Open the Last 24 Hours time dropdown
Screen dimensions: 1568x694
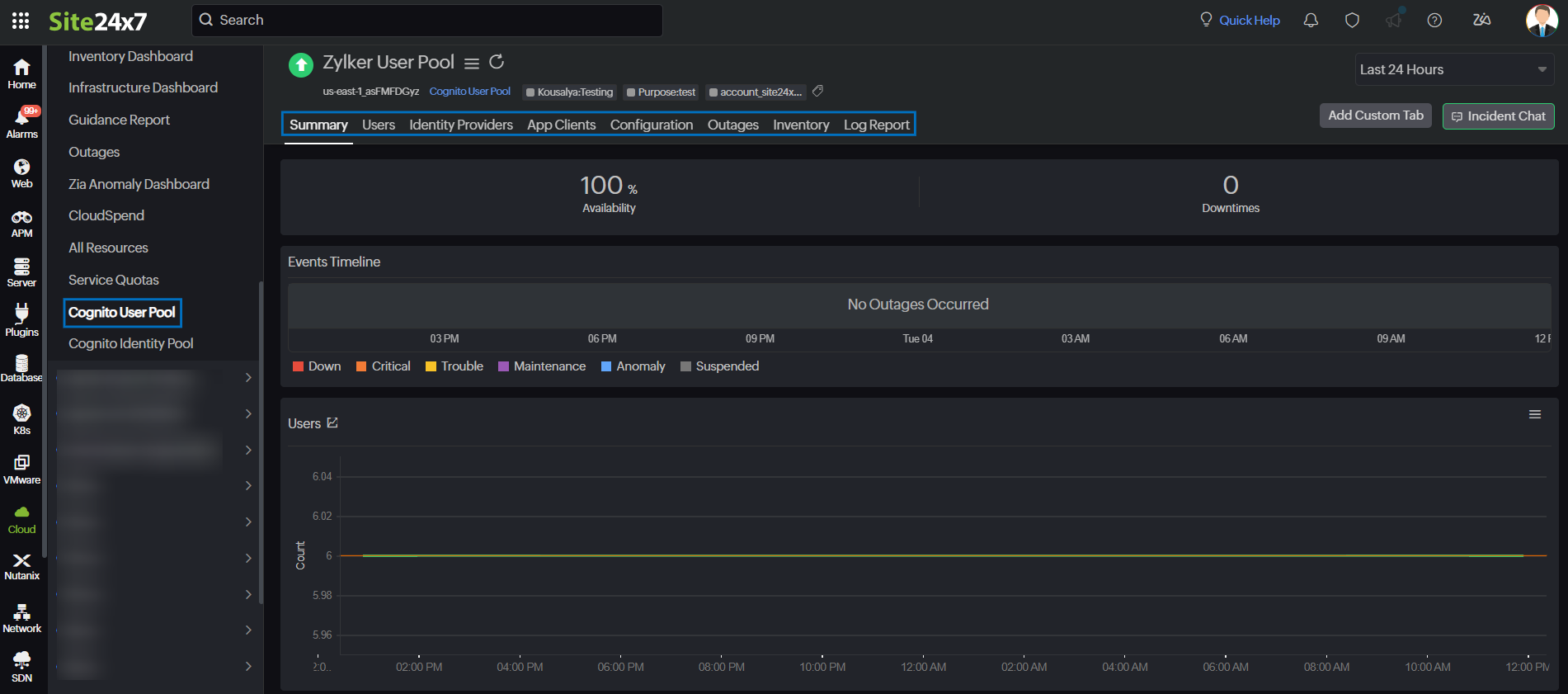(x=1454, y=70)
